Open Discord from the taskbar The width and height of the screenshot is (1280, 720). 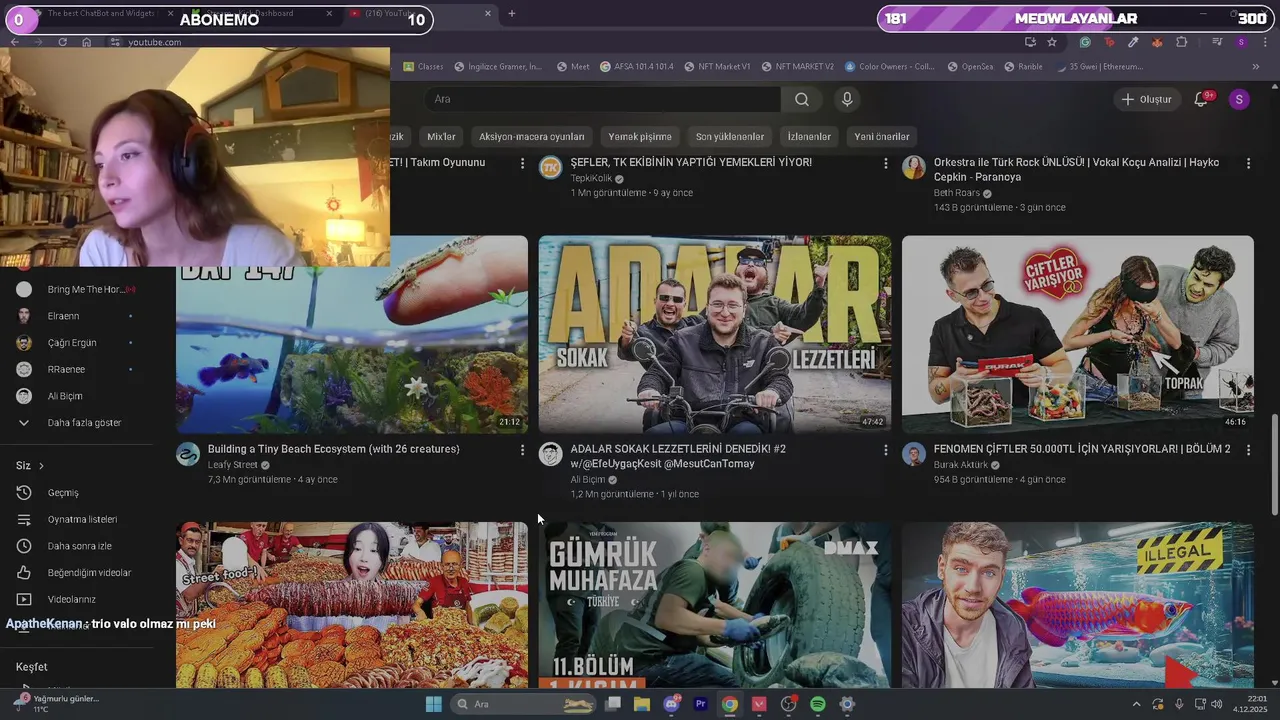[672, 704]
